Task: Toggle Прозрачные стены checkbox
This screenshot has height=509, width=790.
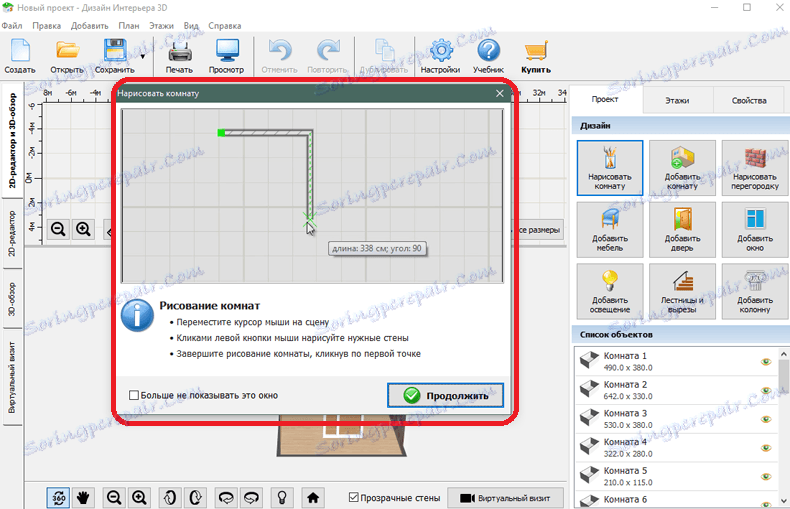Action: (354, 497)
